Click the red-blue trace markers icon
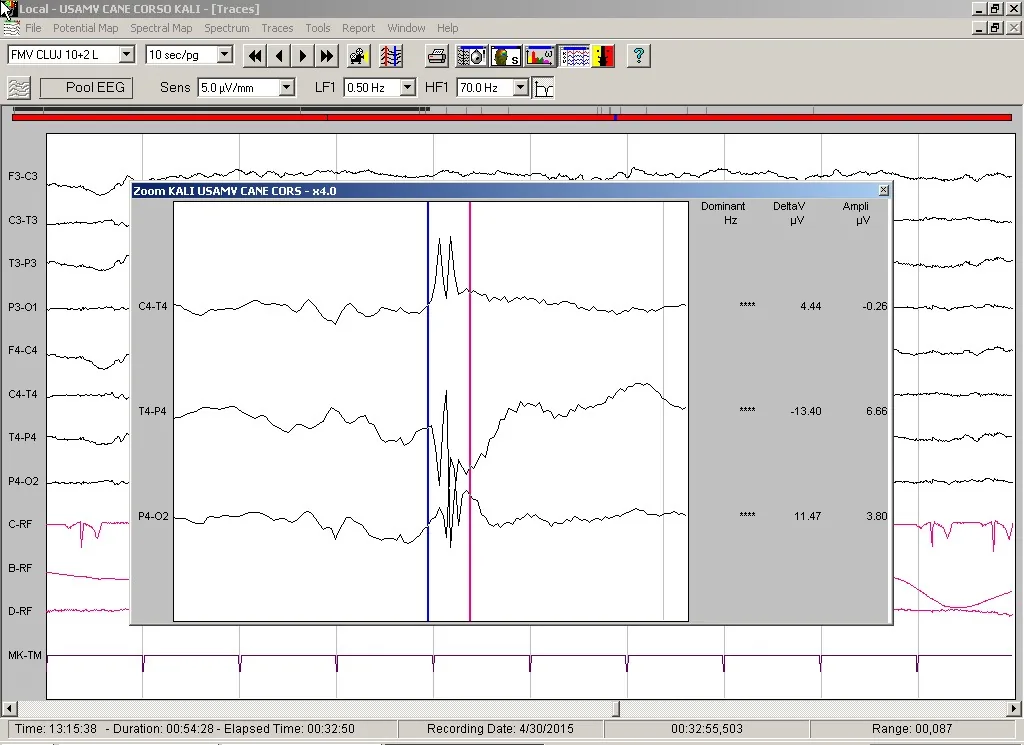Image resolution: width=1024 pixels, height=745 pixels. 391,56
